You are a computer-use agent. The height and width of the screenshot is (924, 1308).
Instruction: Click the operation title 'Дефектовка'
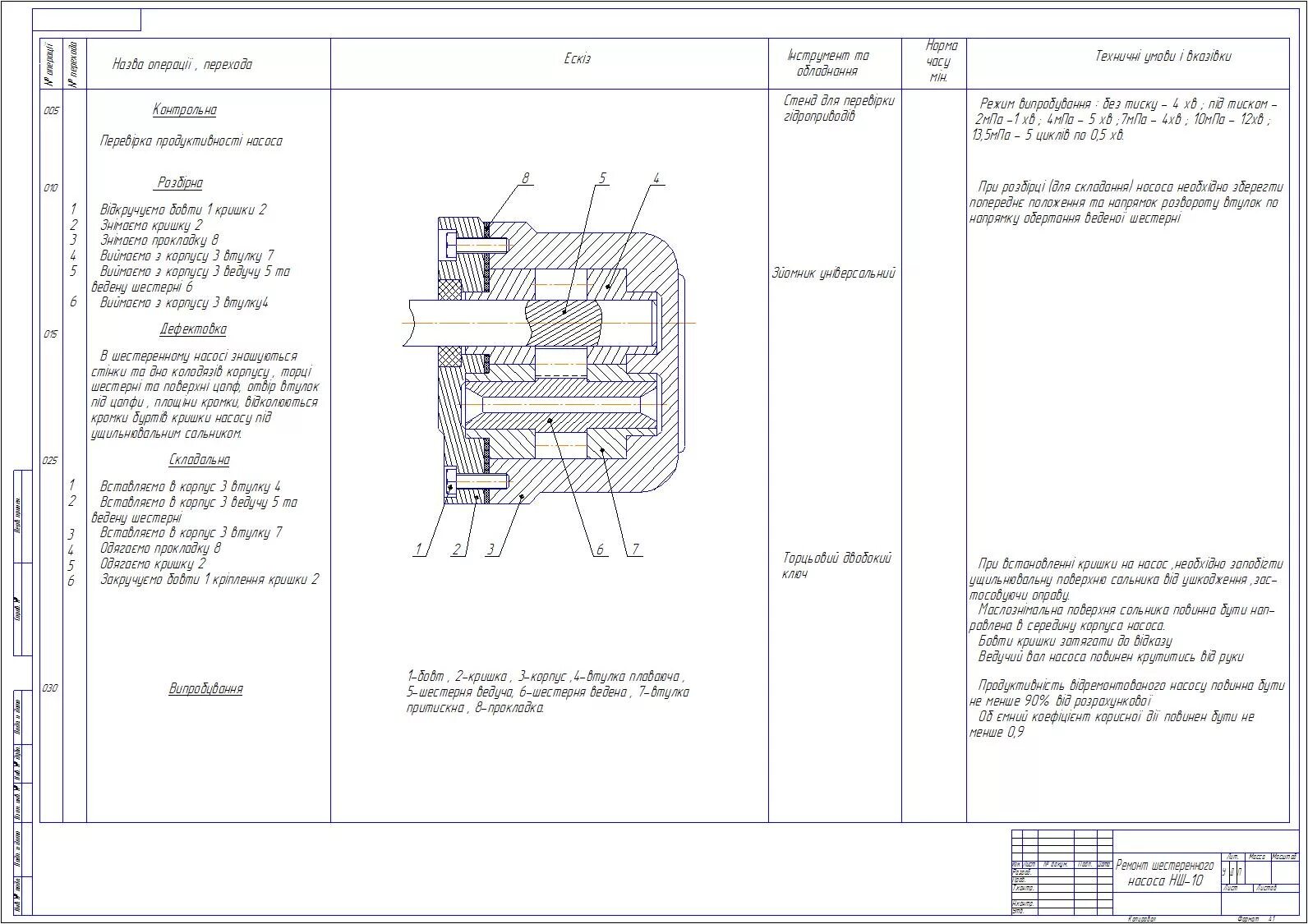pyautogui.click(x=193, y=329)
